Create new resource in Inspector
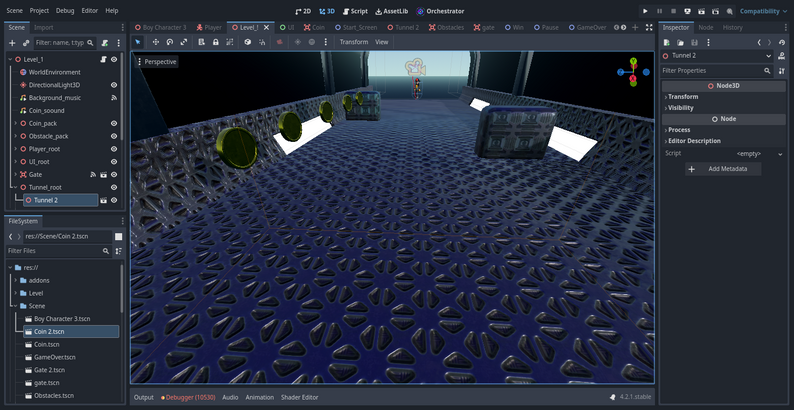Screen dimensions: 794x410 point(667,43)
